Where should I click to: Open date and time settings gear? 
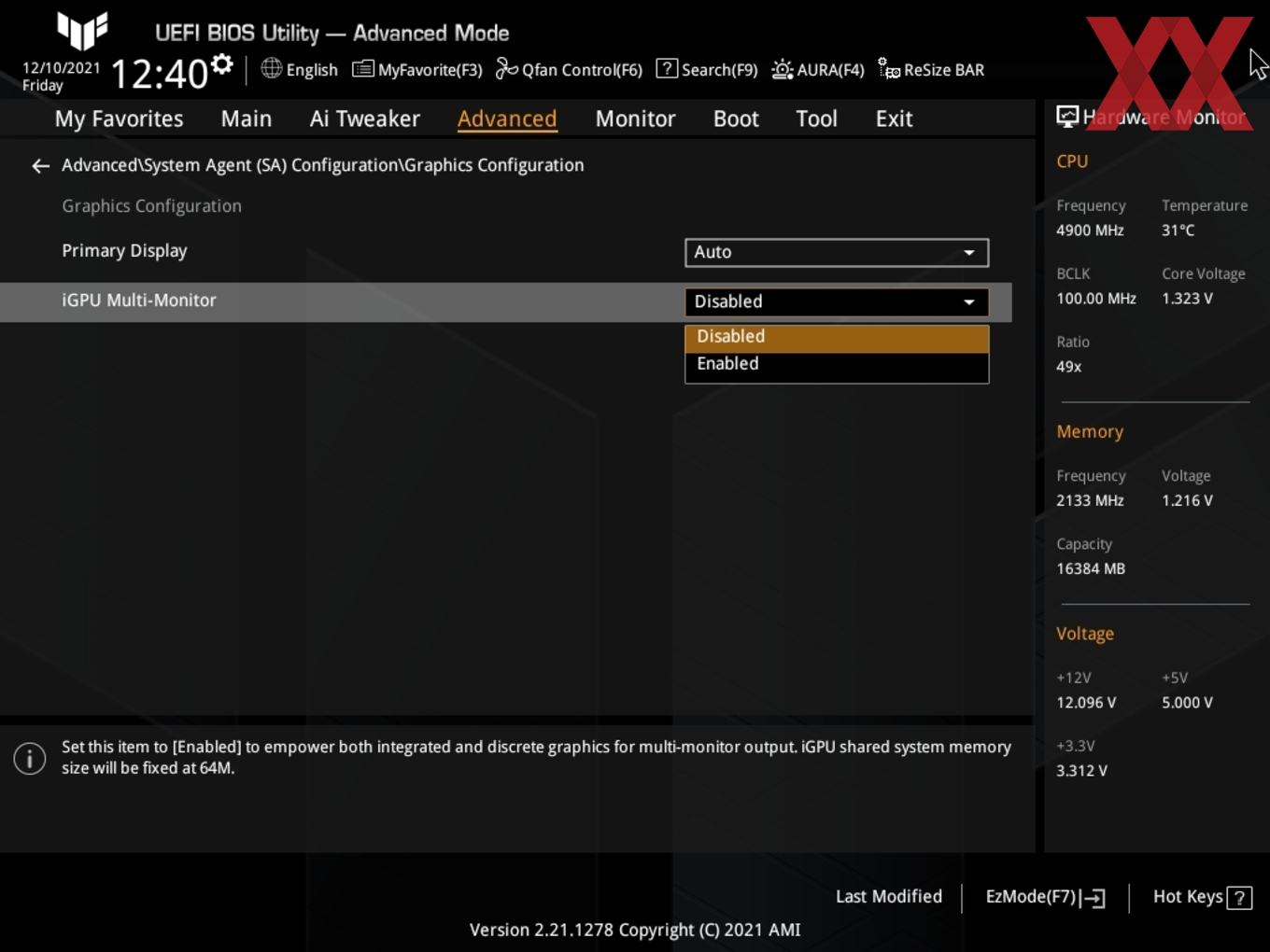tap(222, 64)
